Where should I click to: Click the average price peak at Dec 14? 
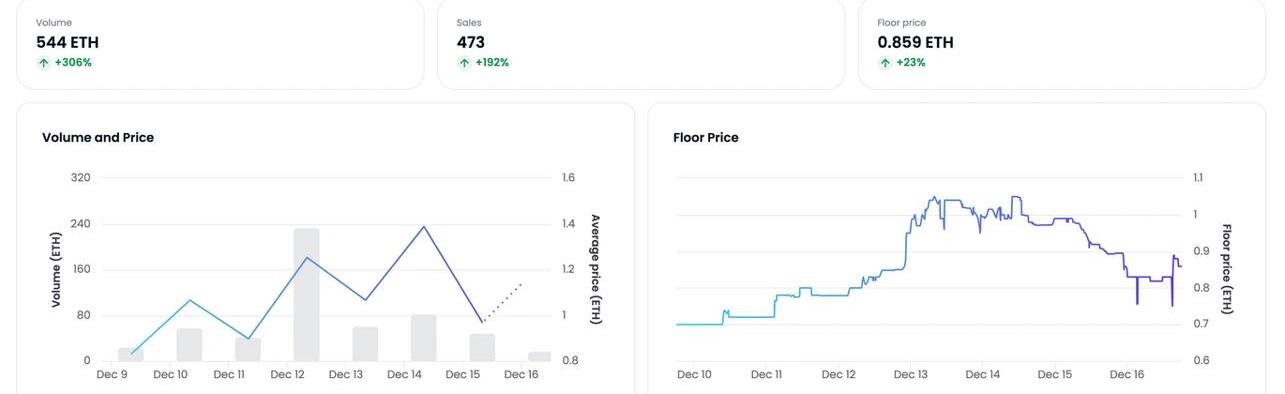[424, 227]
